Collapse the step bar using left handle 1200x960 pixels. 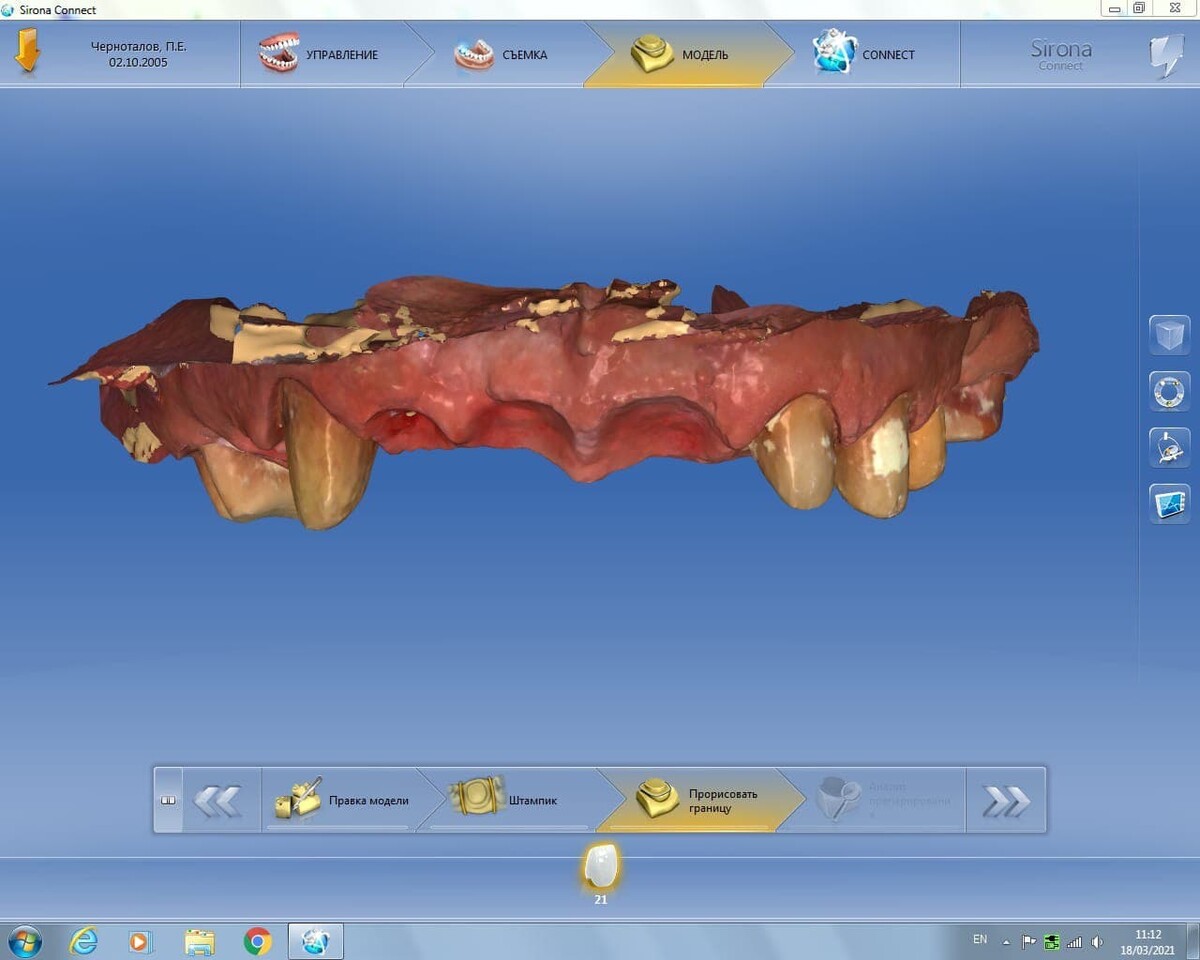tap(168, 800)
